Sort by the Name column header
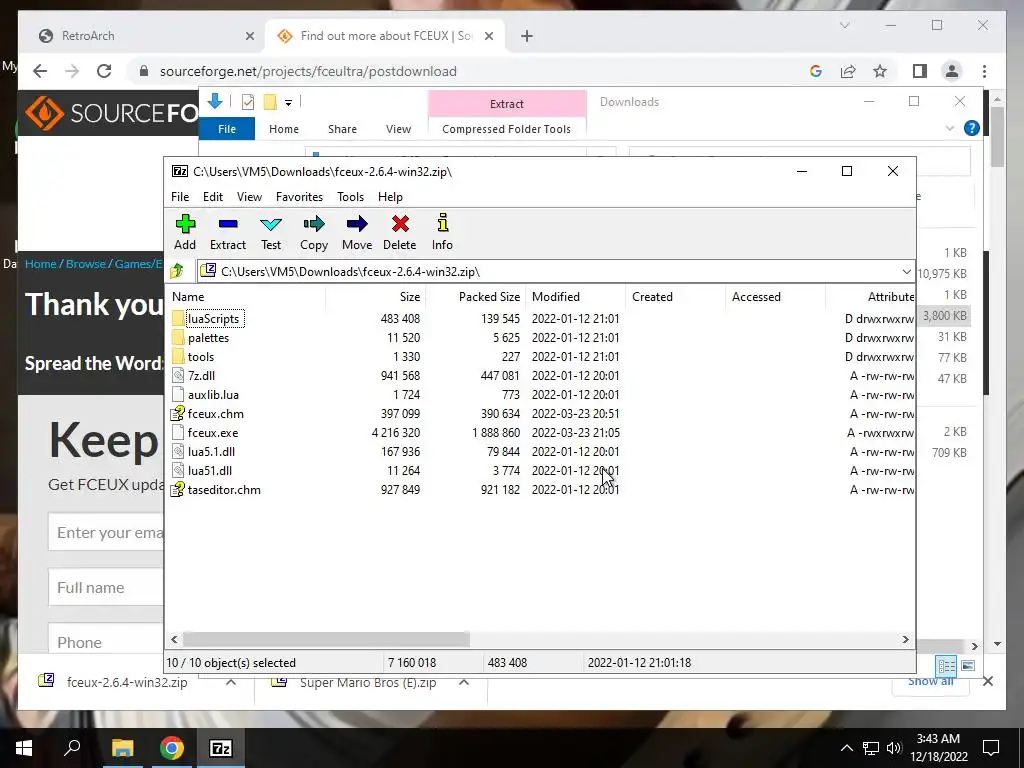Viewport: 1024px width, 768px height. coord(246,296)
